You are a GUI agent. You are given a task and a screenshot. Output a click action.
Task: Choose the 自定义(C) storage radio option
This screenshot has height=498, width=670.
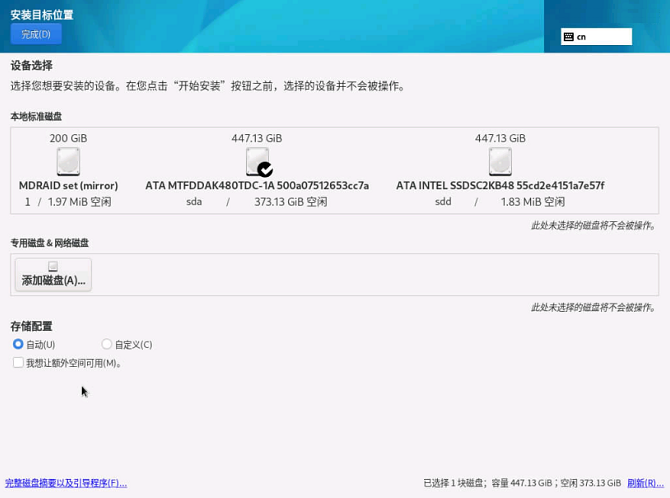107,344
